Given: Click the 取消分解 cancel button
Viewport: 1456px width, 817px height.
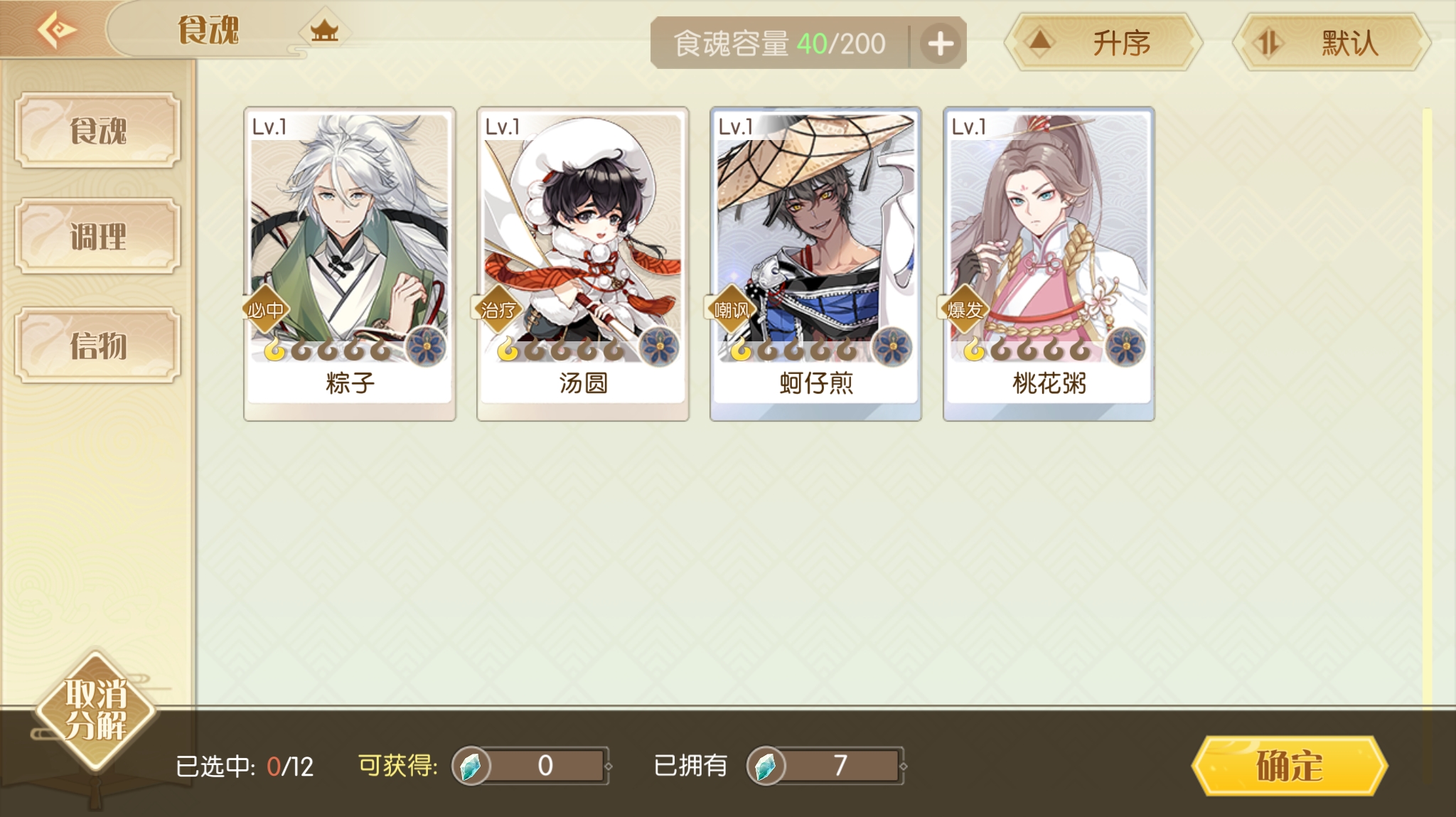Looking at the screenshot, I should 95,710.
